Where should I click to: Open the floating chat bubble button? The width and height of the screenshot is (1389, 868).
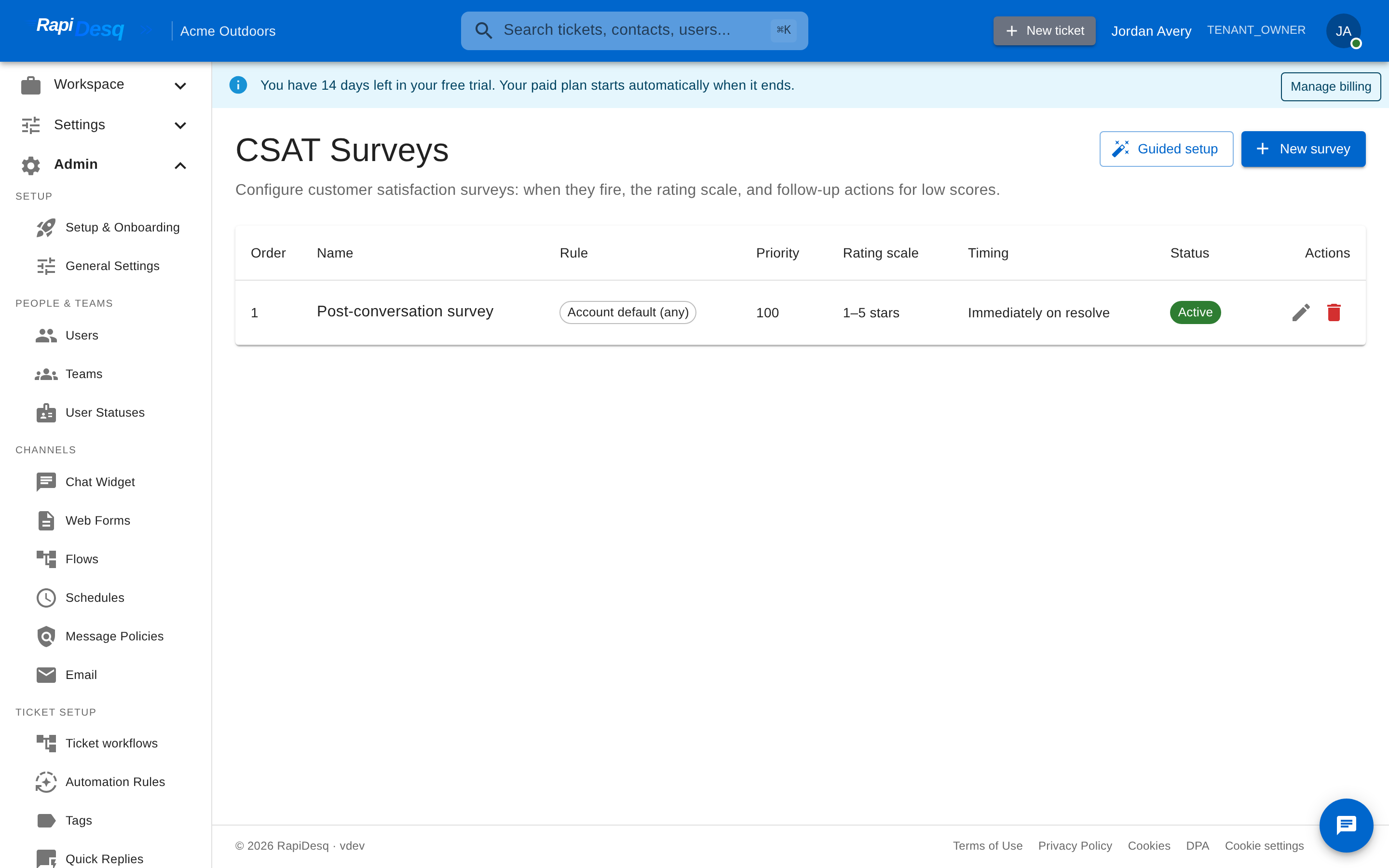click(1346, 826)
